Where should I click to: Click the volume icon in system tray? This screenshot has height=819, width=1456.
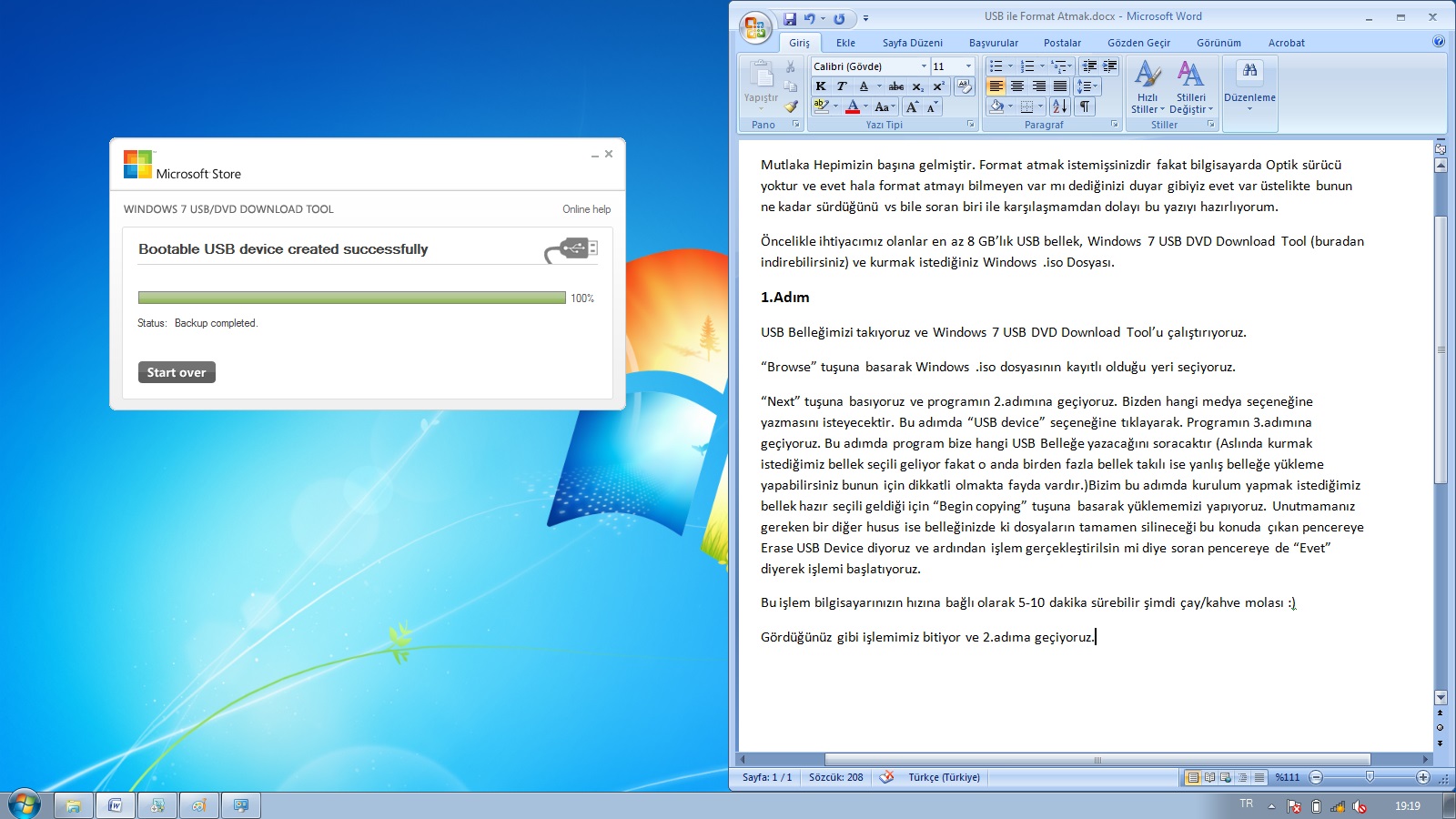pos(1360,806)
